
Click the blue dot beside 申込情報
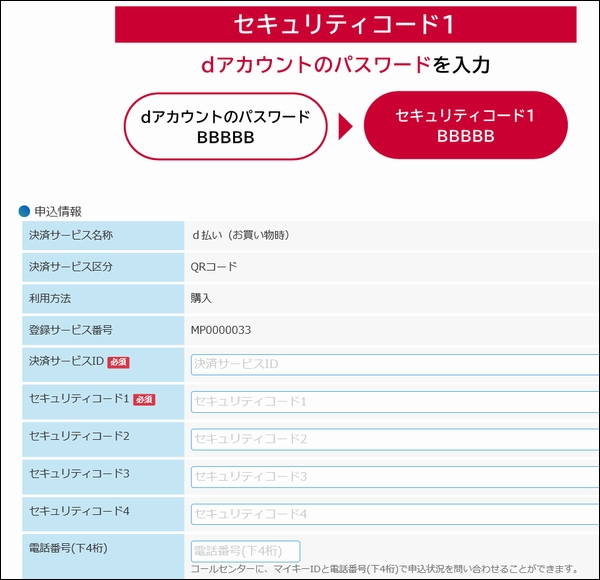[x=24, y=211]
